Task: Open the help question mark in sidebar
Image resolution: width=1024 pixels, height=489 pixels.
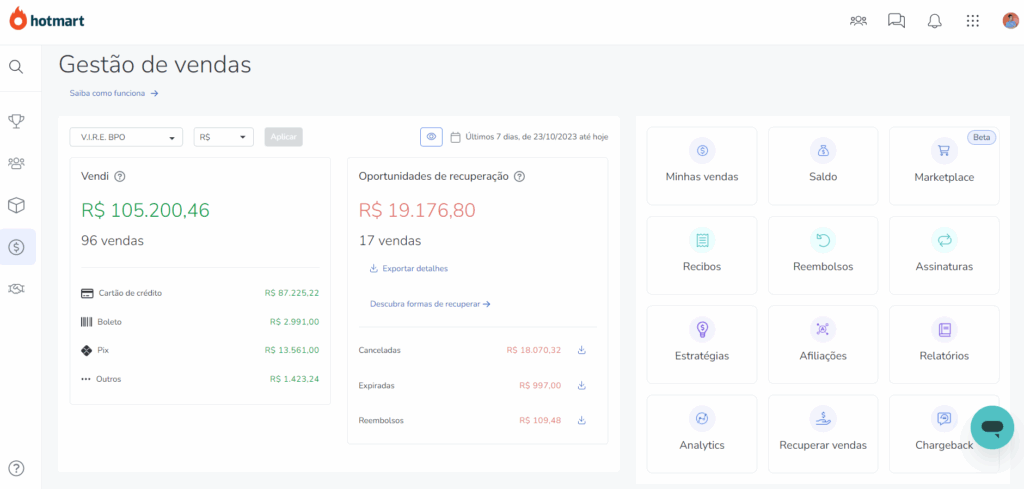Action: (x=16, y=468)
